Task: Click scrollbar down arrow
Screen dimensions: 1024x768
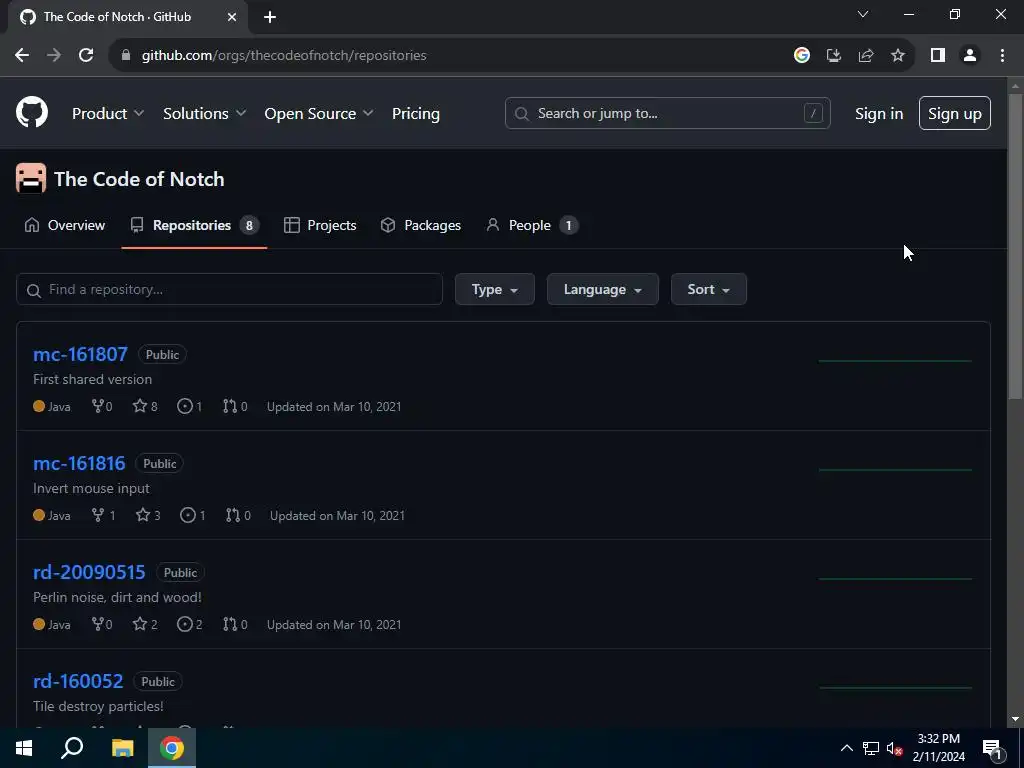Action: (x=1016, y=720)
